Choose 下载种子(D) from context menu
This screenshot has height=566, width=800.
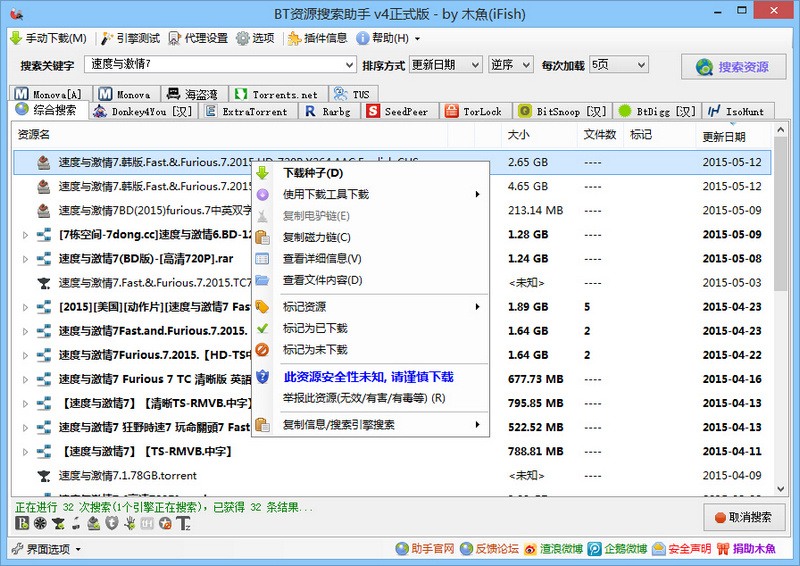tap(370, 173)
